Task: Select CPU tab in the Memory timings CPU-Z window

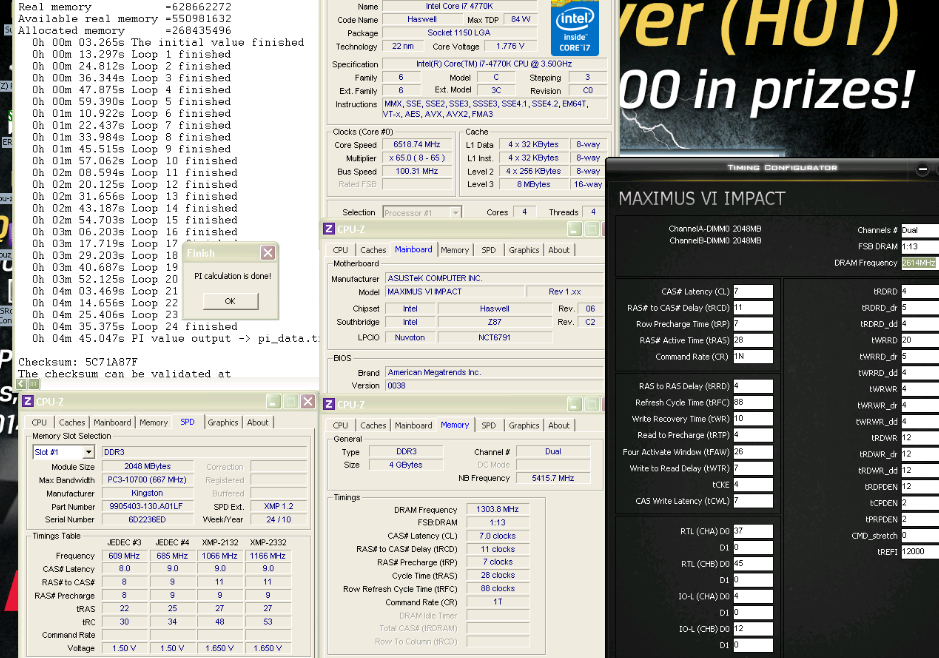Action: tap(340, 425)
